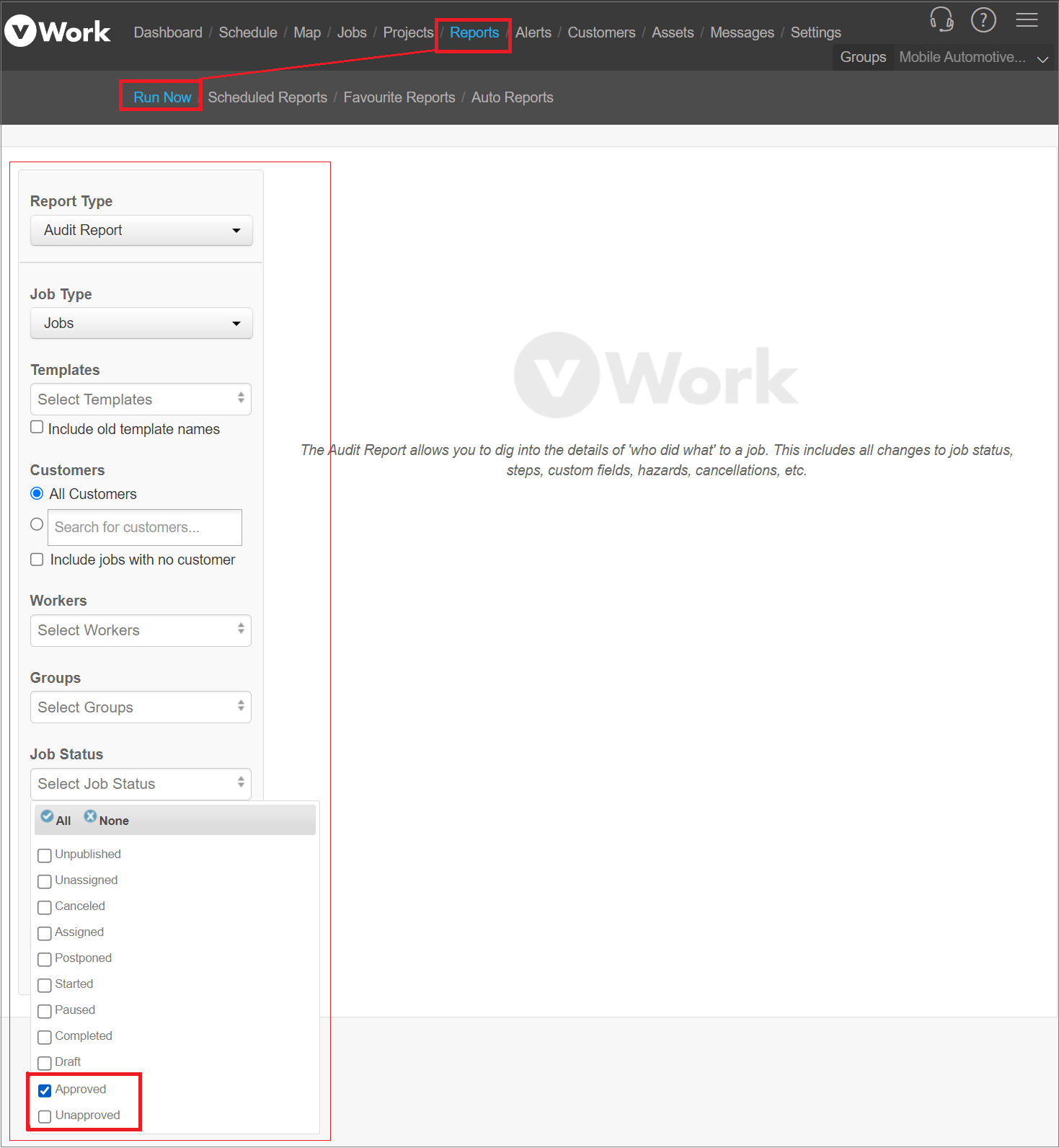Click in the Search for customers field

tap(145, 527)
